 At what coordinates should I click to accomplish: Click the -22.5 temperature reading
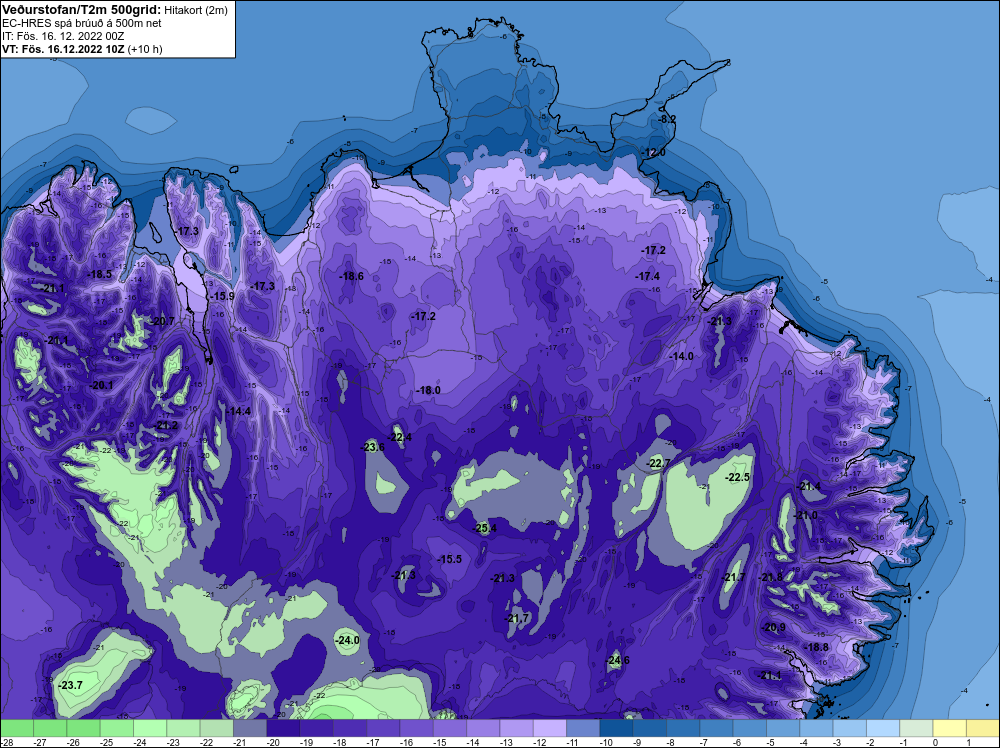point(738,477)
